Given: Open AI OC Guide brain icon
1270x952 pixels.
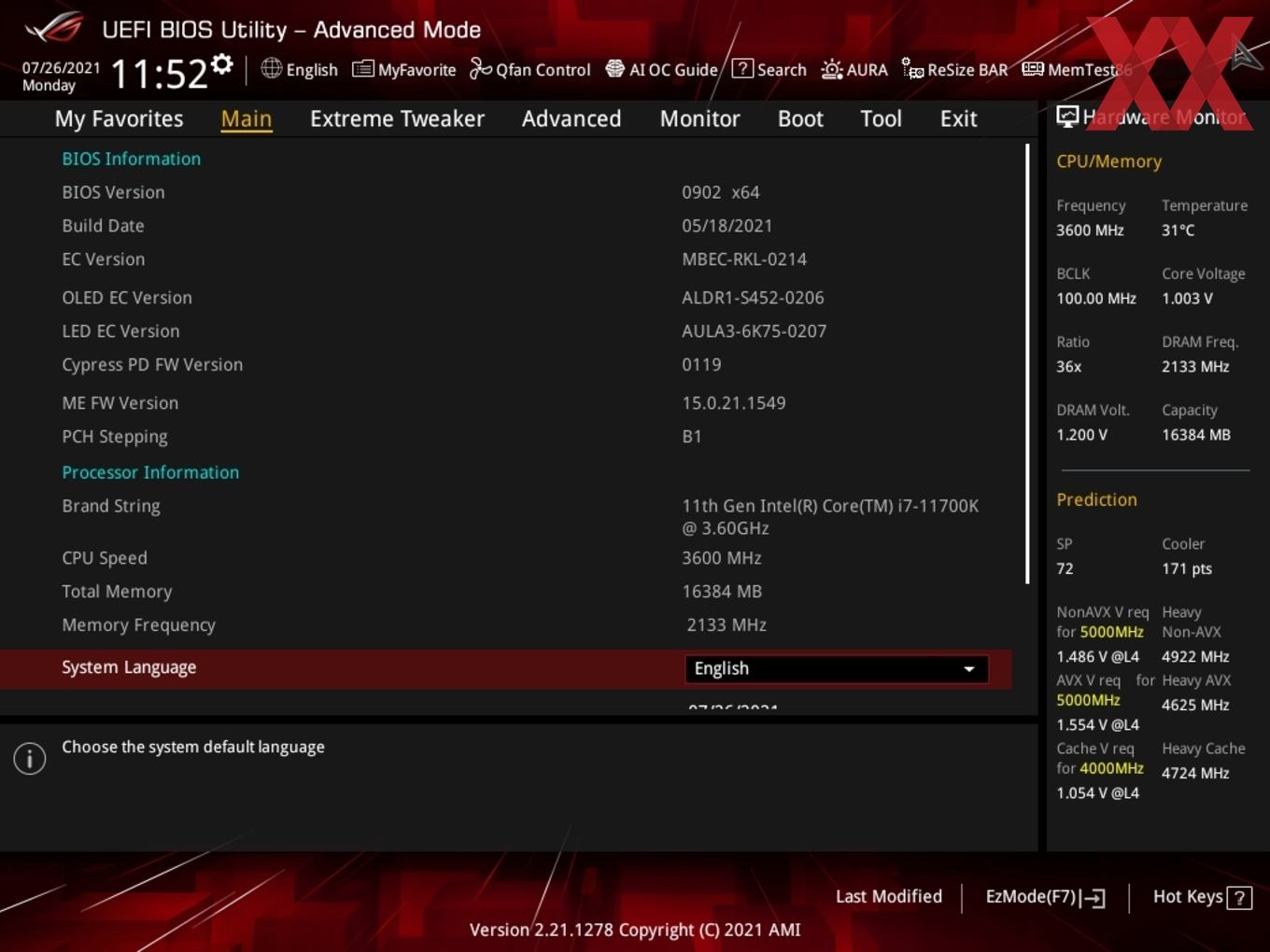Looking at the screenshot, I should pos(614,68).
